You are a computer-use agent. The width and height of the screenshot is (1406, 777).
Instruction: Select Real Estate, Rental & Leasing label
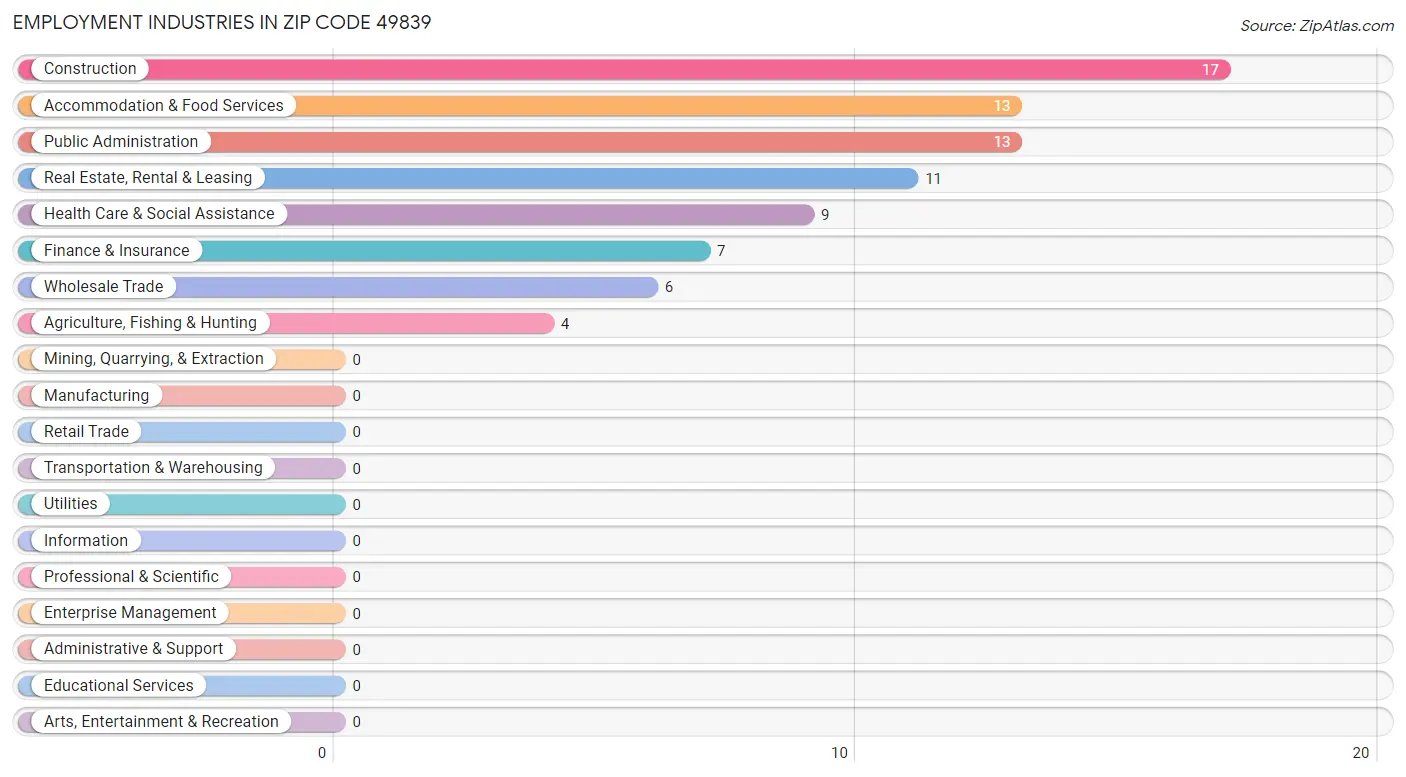click(148, 178)
